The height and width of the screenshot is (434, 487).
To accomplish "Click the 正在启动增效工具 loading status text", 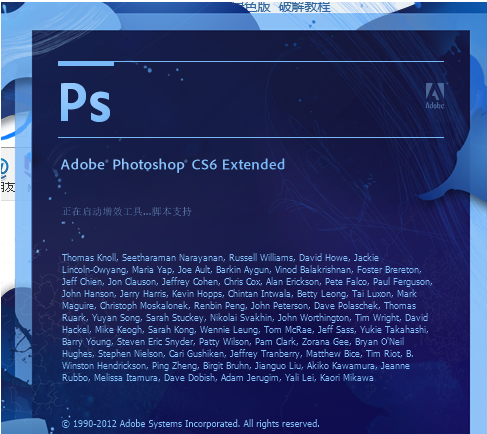I will tap(127, 211).
